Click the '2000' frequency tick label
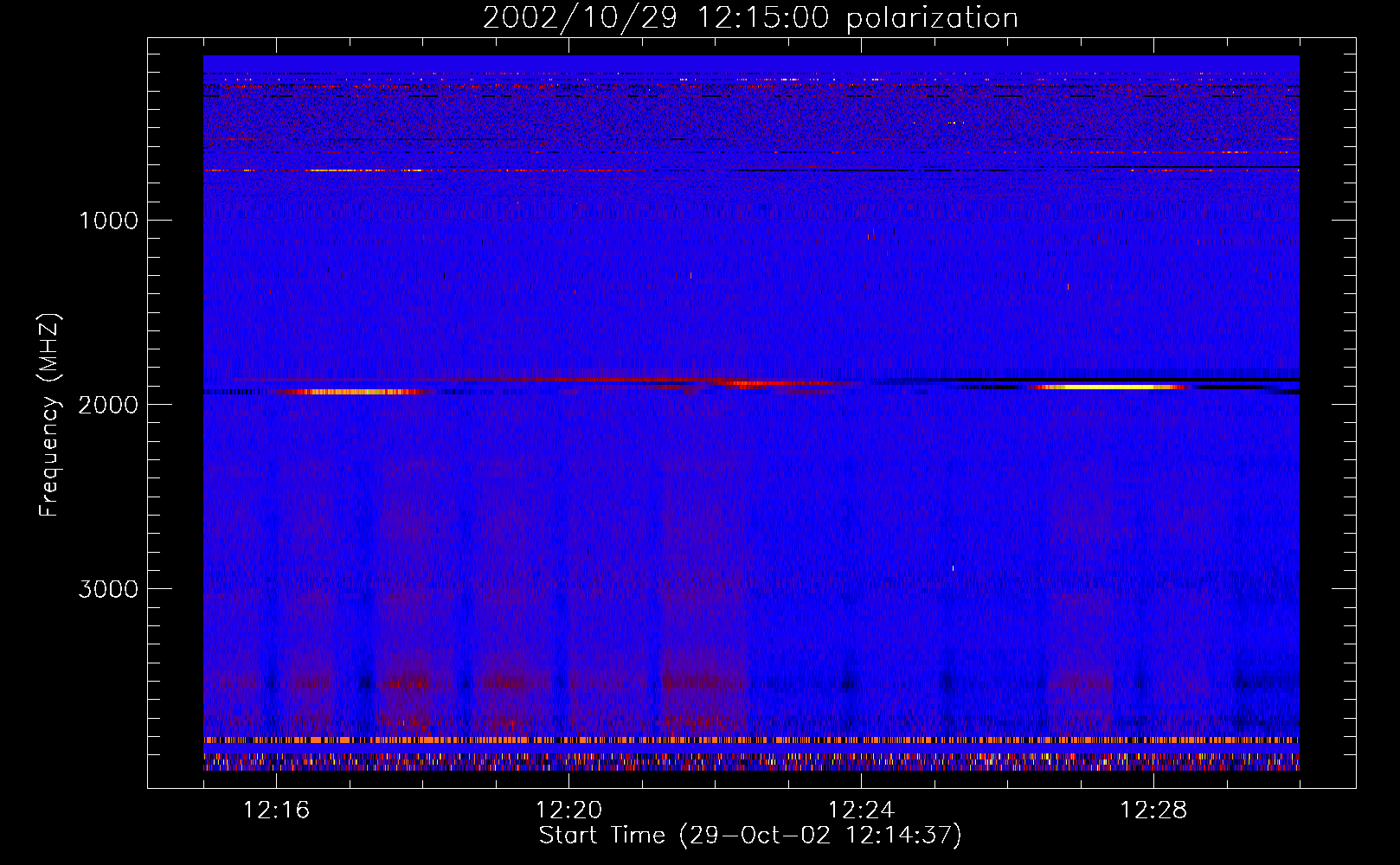This screenshot has height=865, width=1400. click(x=108, y=405)
